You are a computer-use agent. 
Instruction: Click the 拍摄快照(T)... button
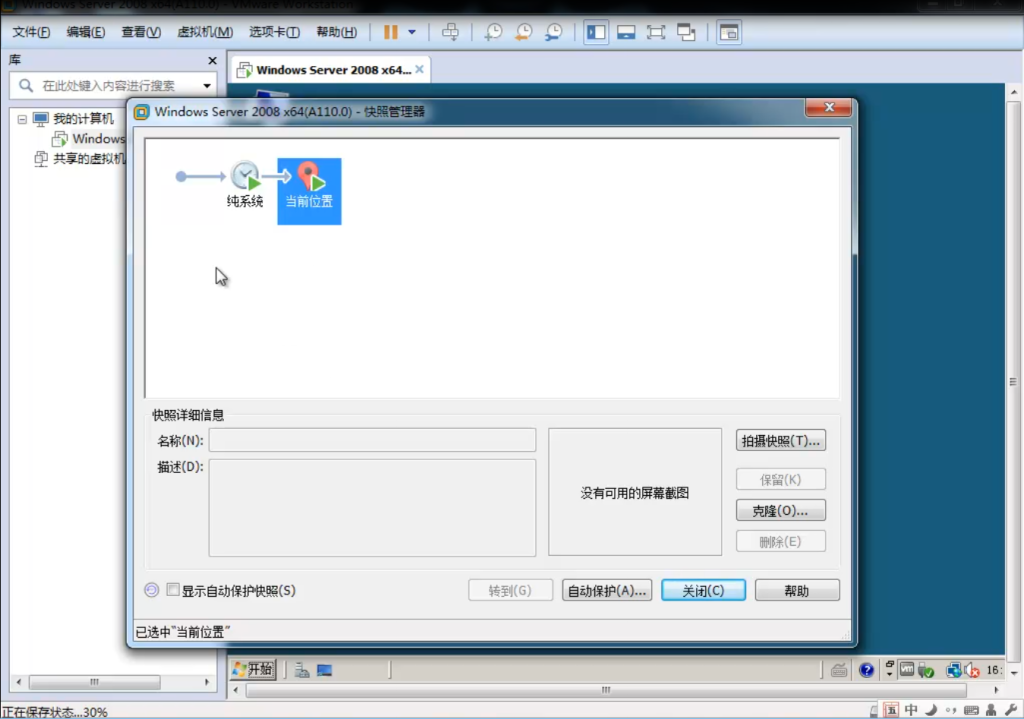[x=780, y=441]
